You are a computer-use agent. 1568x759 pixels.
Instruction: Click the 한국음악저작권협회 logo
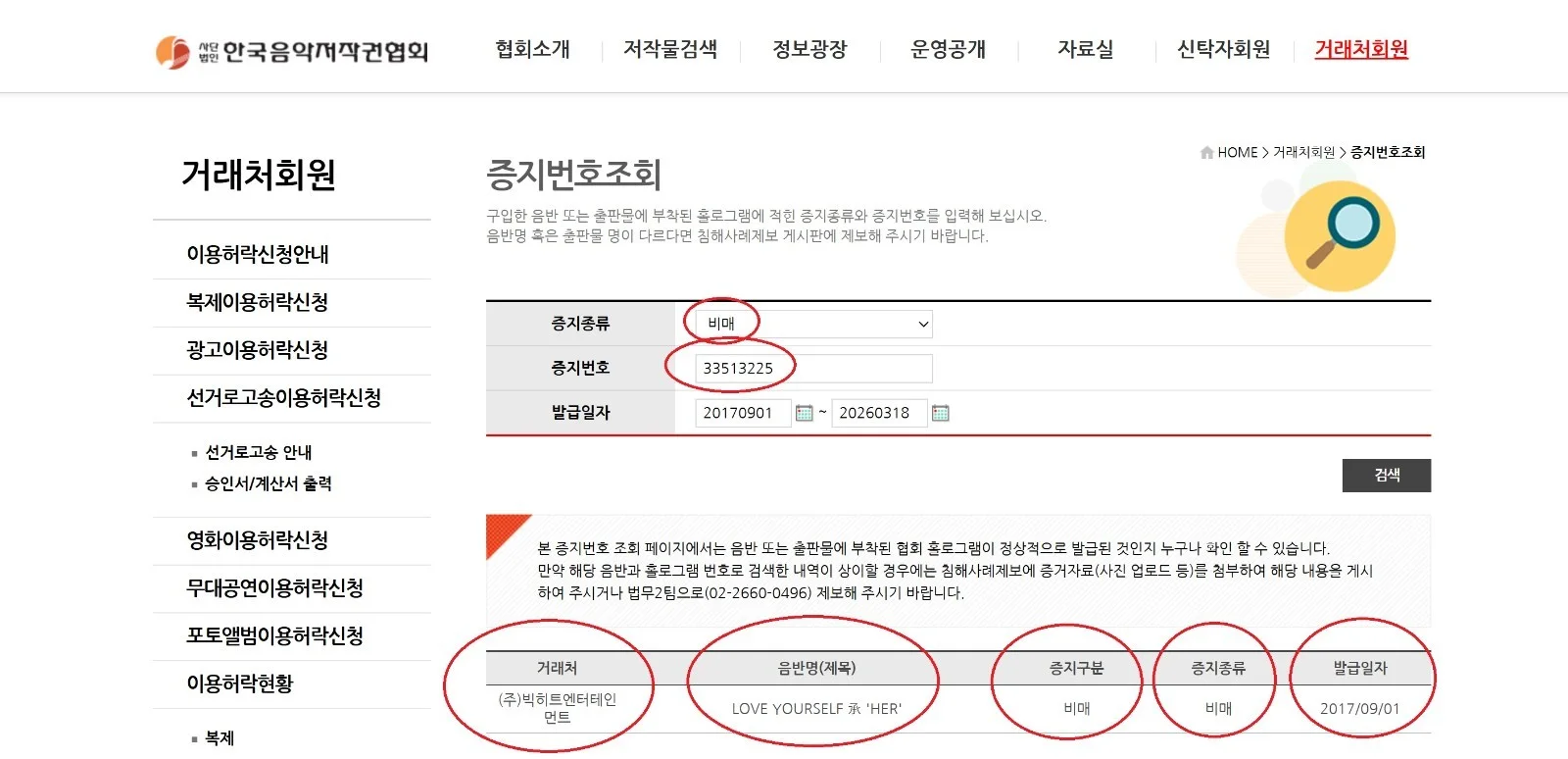click(x=292, y=51)
